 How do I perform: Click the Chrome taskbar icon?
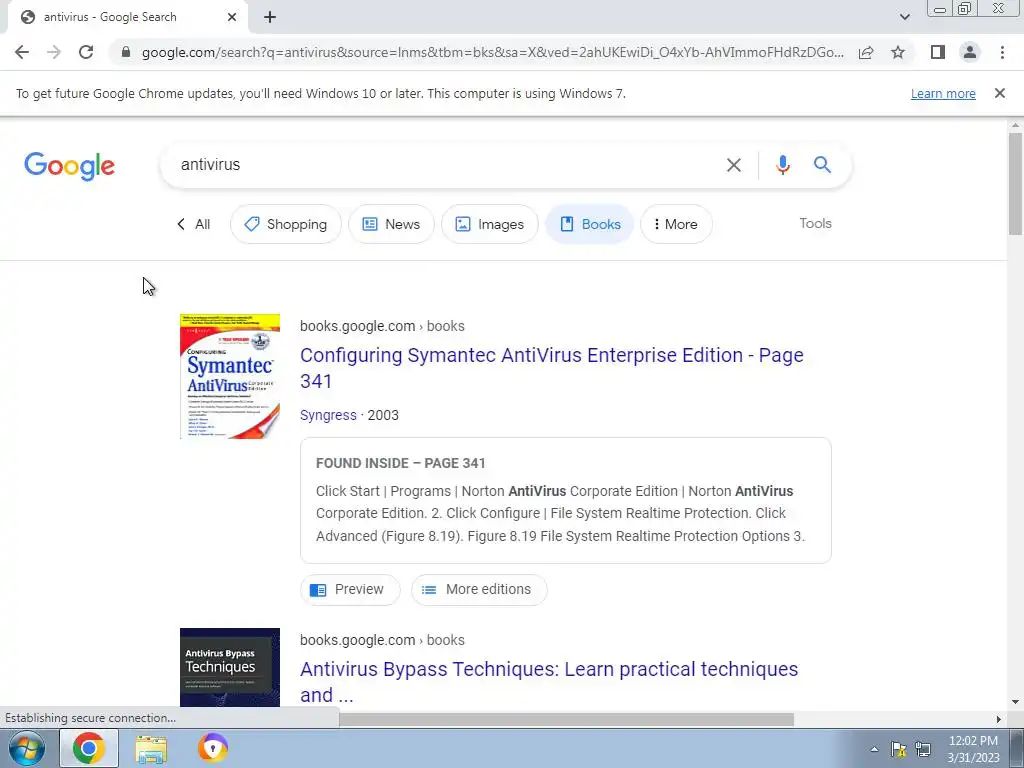89,748
